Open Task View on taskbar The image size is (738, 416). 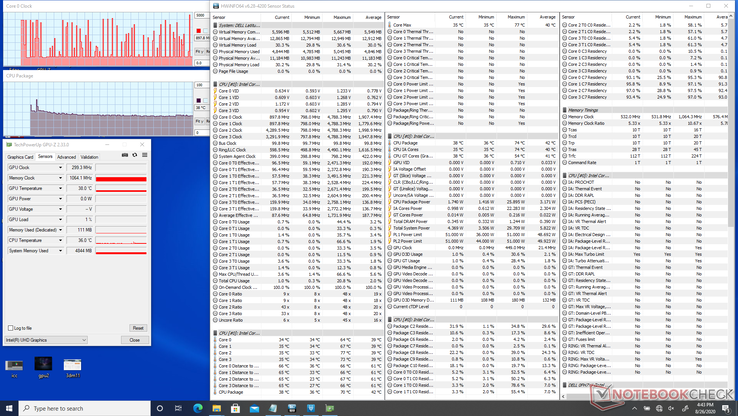click(x=178, y=408)
